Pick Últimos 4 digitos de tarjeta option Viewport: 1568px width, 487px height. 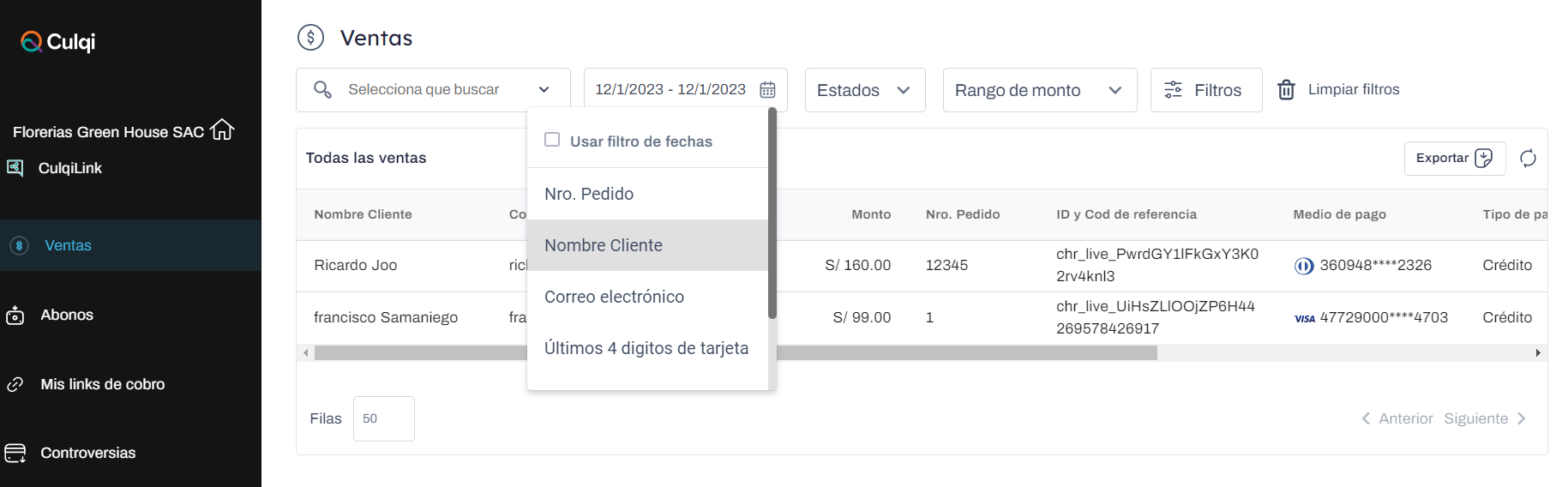[646, 348]
